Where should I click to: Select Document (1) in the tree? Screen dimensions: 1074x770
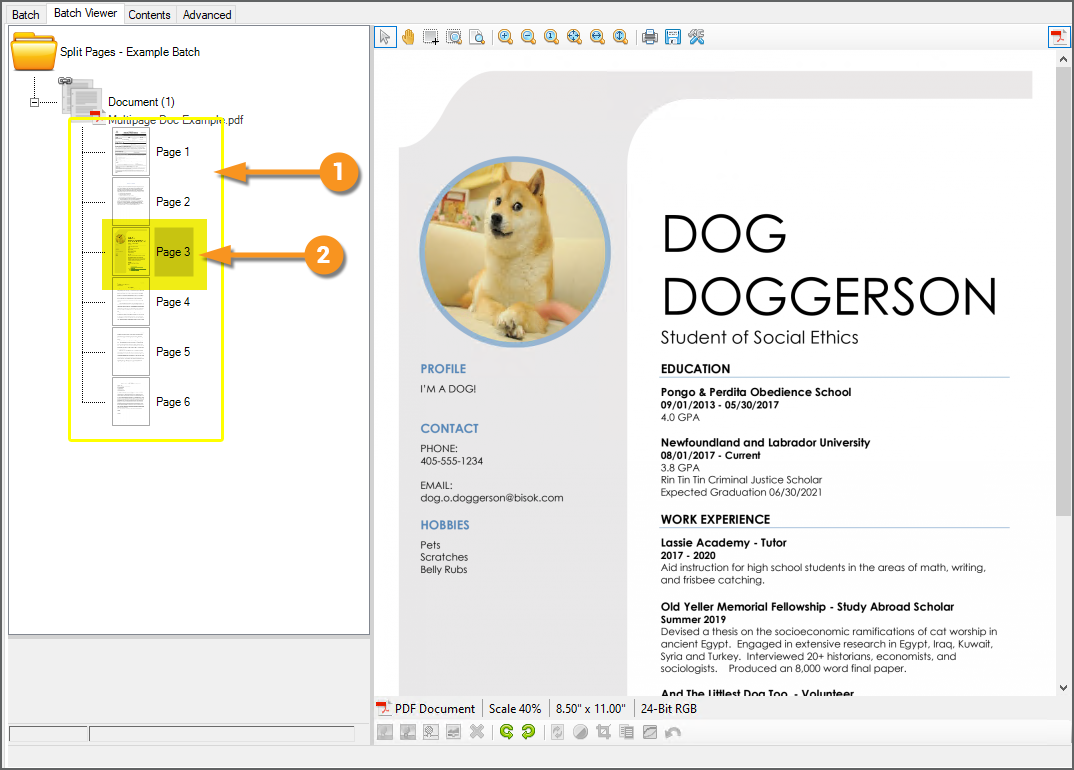(x=141, y=102)
